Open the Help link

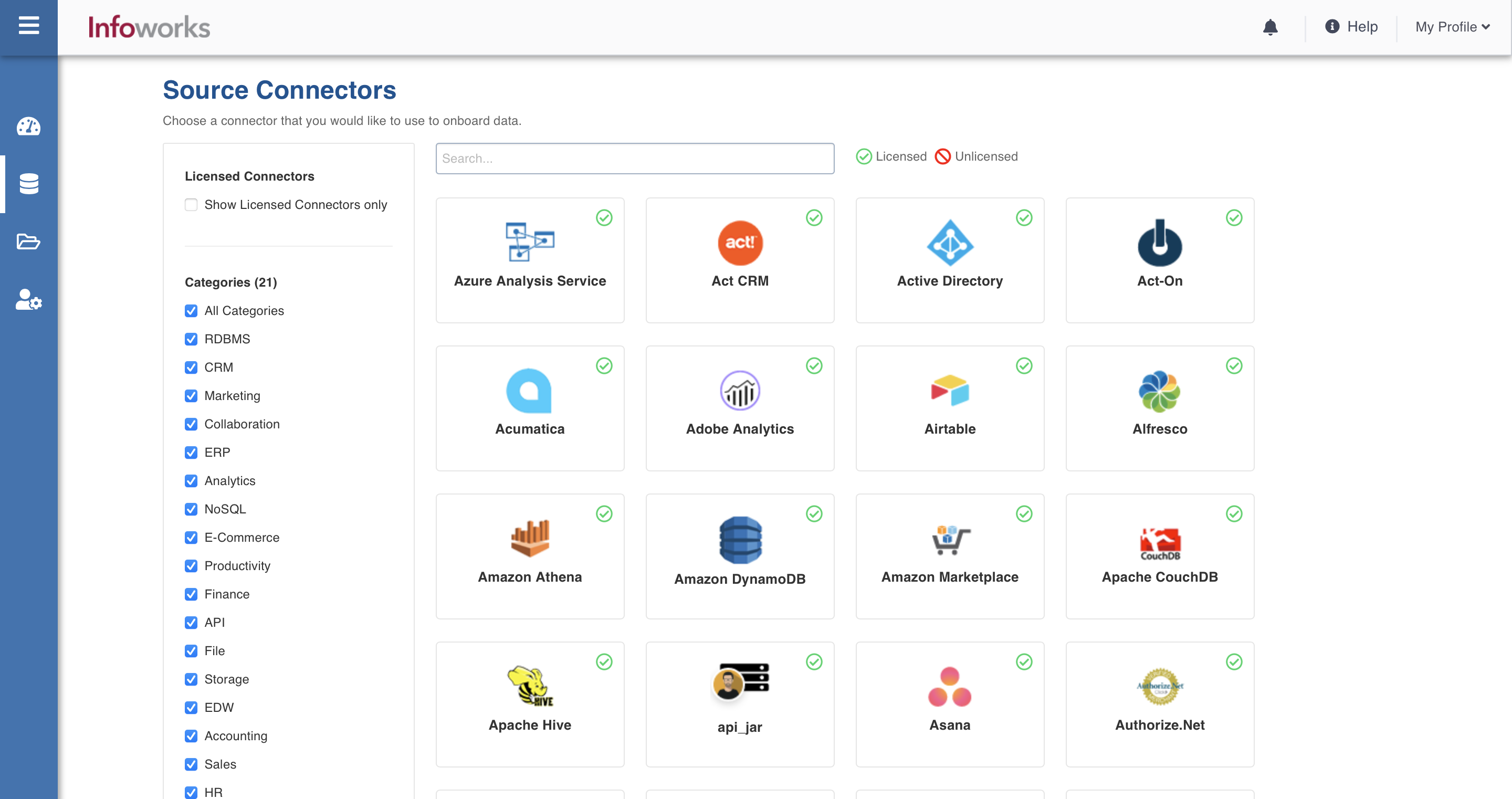(x=1351, y=26)
